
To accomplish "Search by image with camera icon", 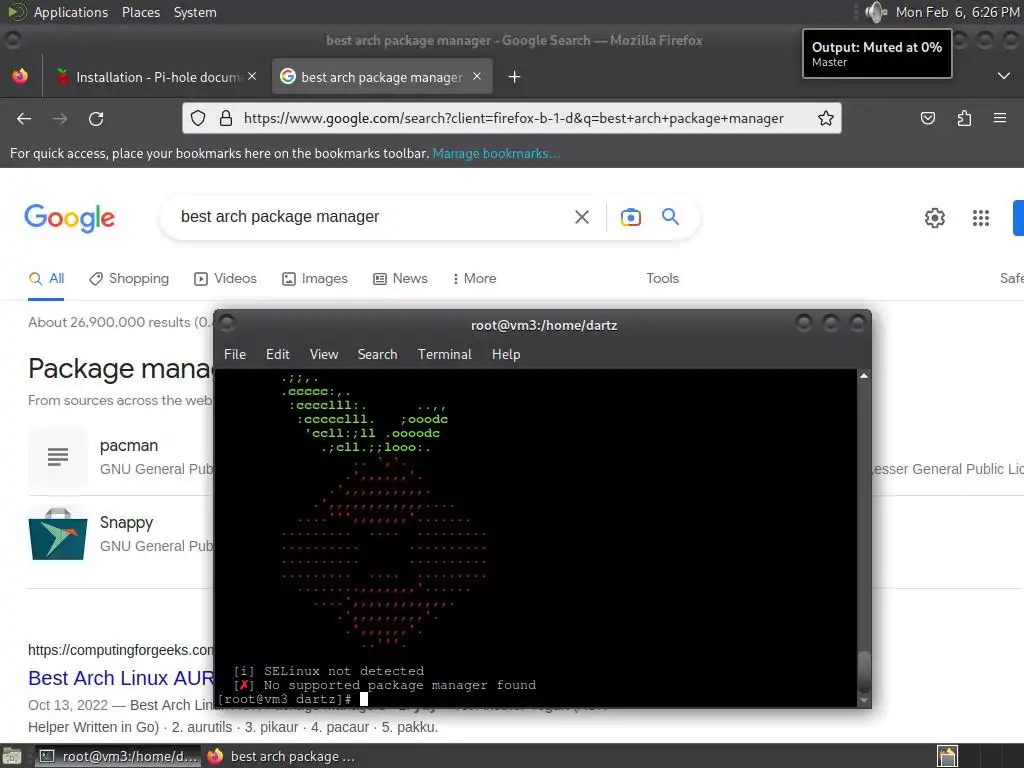I will pos(630,217).
